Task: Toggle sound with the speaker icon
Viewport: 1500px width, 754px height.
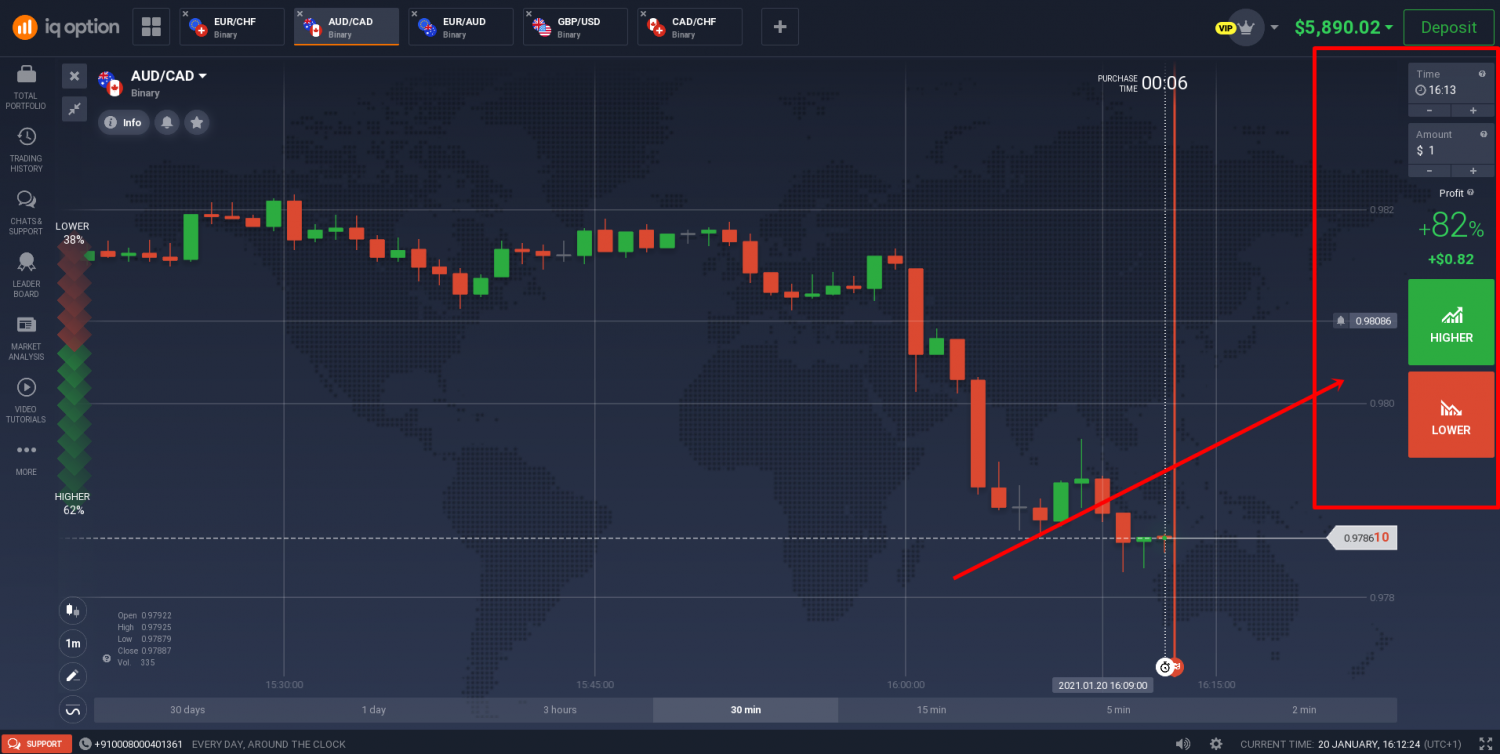Action: click(x=1183, y=744)
